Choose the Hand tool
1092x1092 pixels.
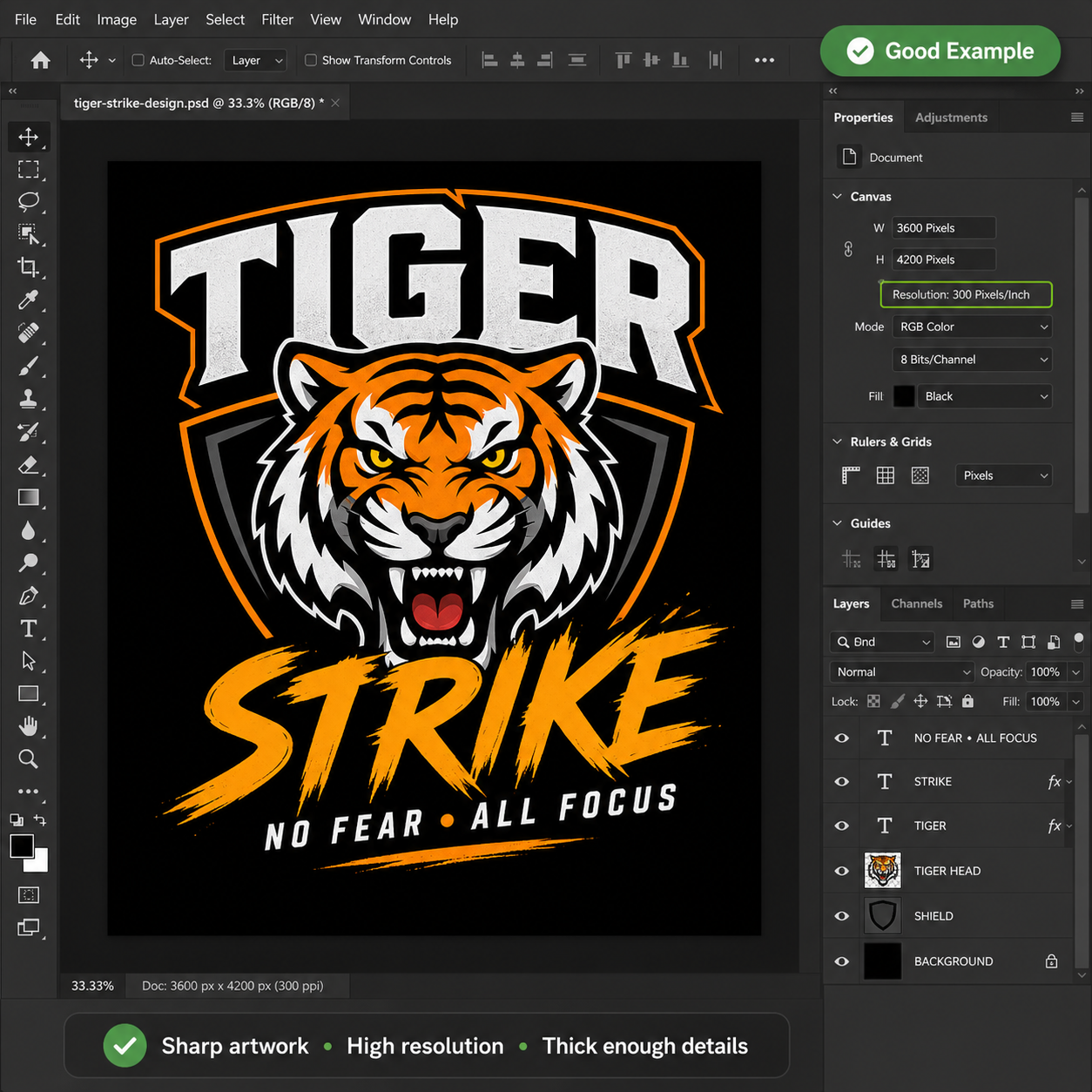point(28,725)
